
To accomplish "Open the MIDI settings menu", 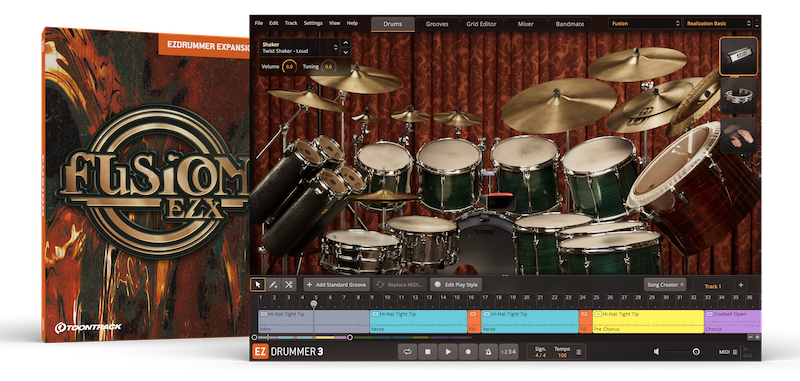I will pos(735,352).
